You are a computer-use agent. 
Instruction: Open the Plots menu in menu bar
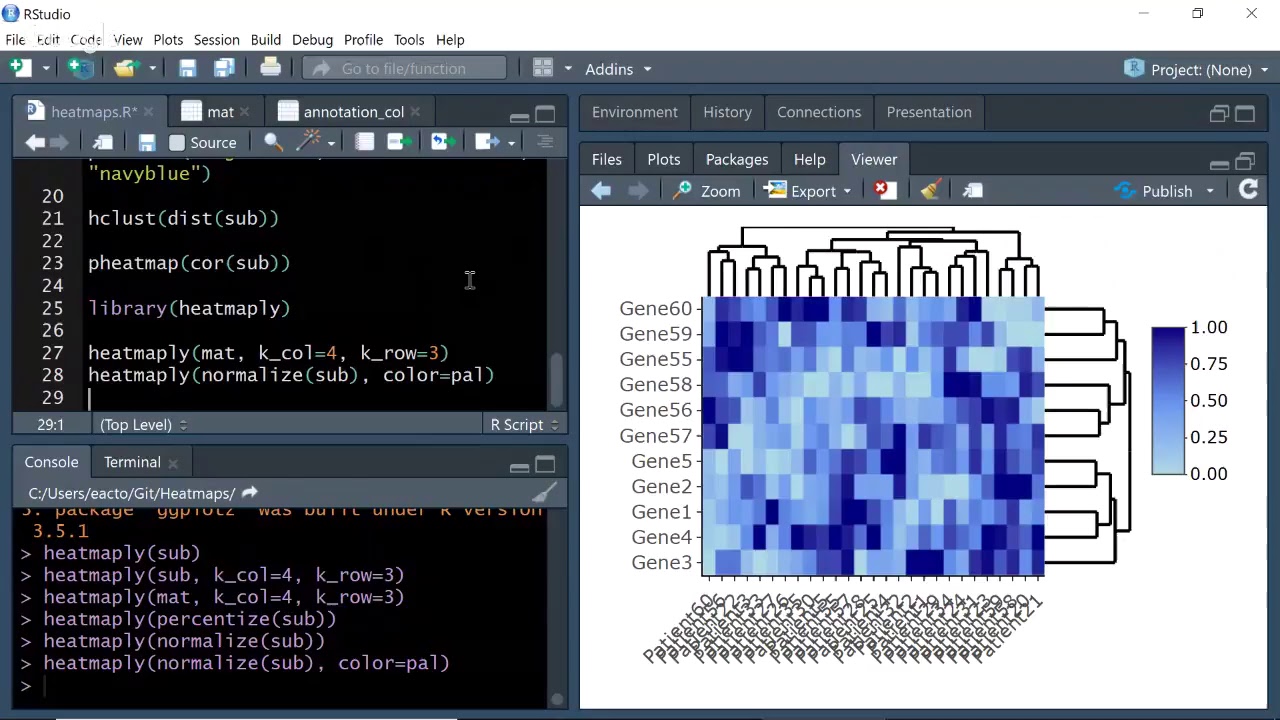tap(168, 40)
